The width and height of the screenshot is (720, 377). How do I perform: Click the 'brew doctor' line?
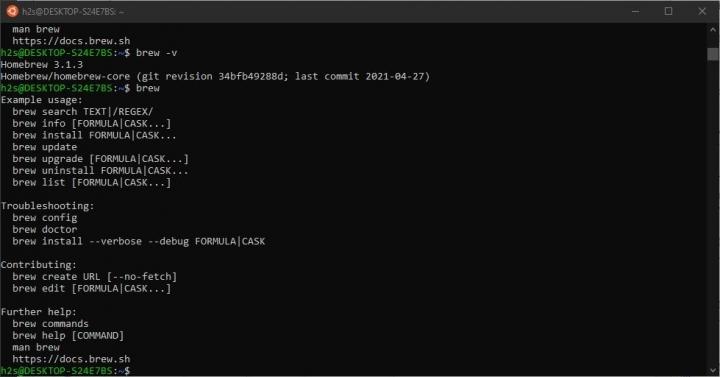pyautogui.click(x=45, y=229)
